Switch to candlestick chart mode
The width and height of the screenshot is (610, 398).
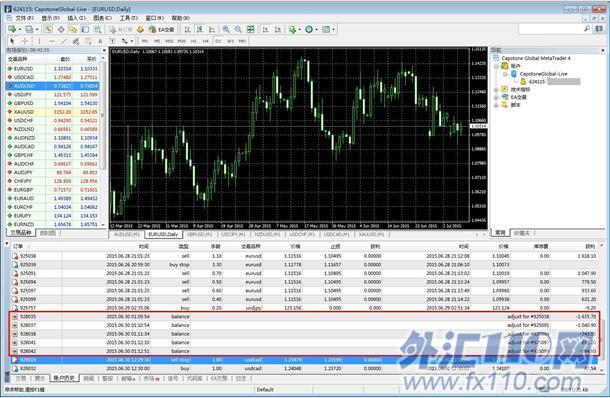point(200,29)
